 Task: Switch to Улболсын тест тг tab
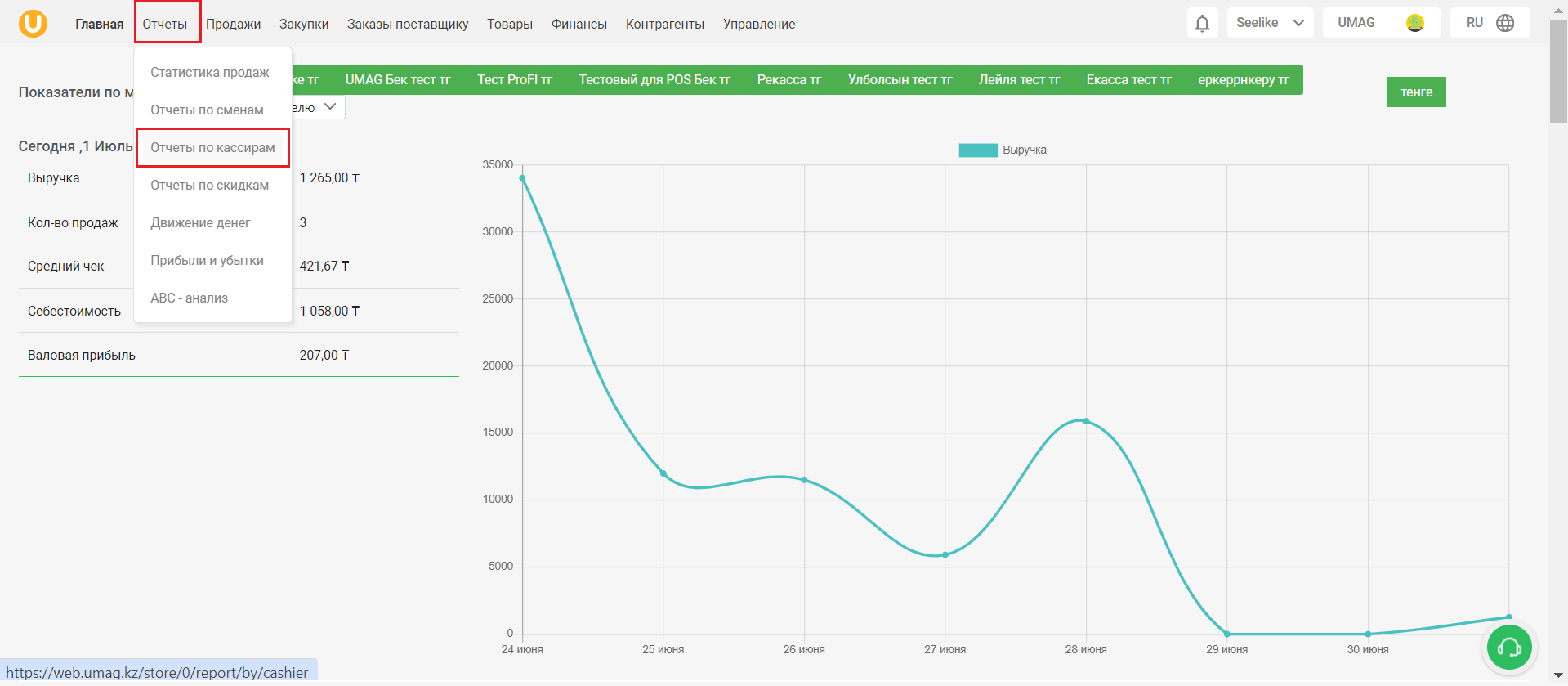(900, 79)
